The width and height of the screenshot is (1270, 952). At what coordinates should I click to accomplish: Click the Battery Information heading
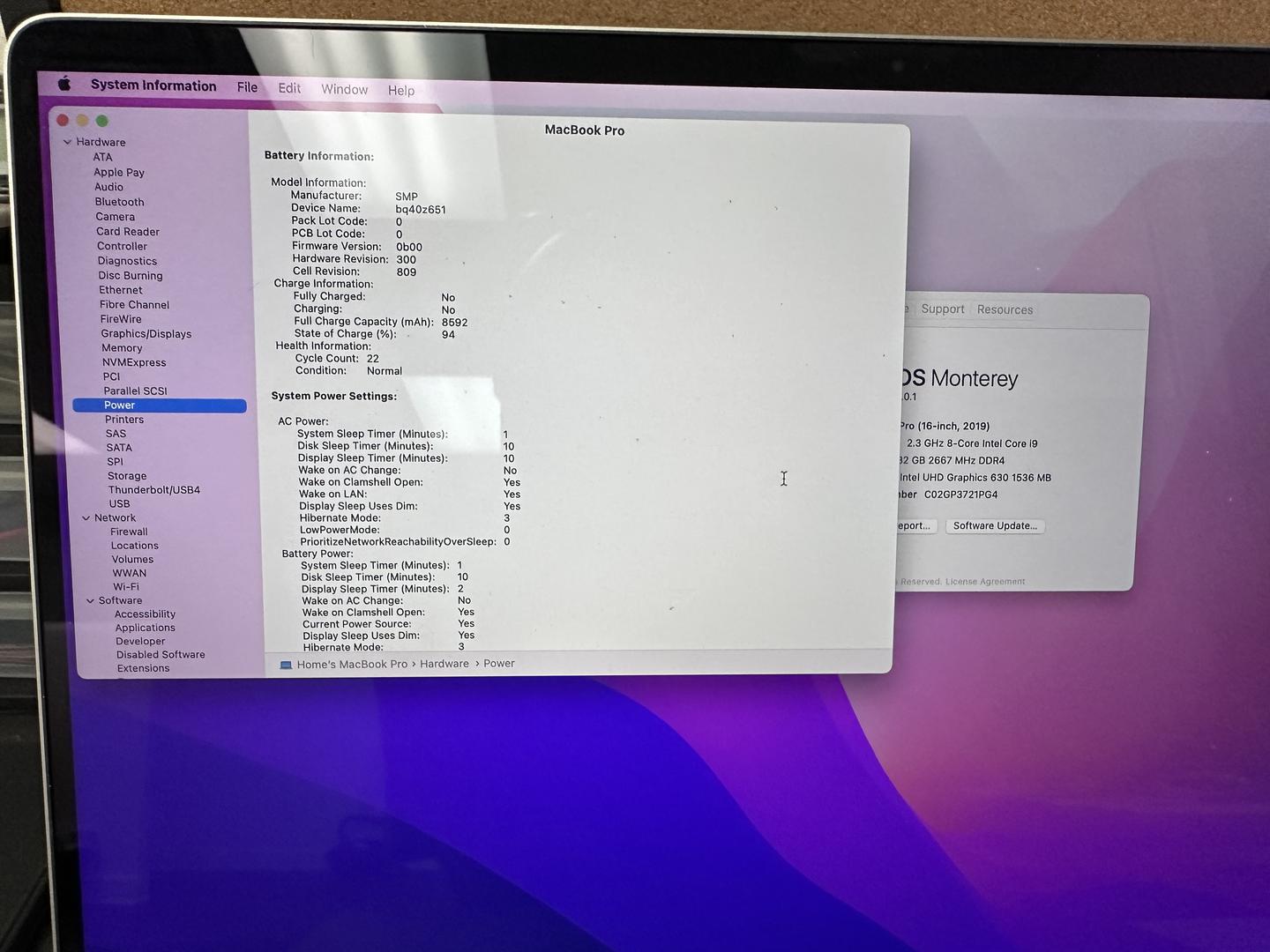click(319, 156)
